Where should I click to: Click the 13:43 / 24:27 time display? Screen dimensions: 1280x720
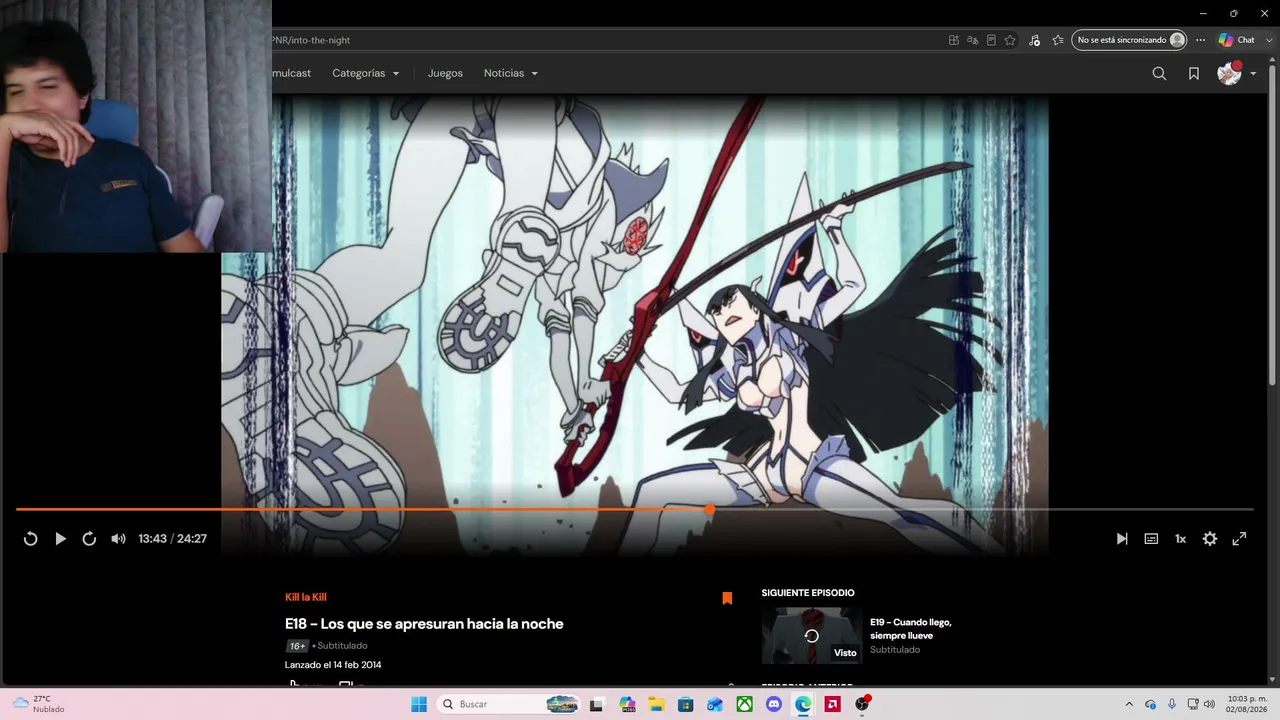click(x=172, y=539)
